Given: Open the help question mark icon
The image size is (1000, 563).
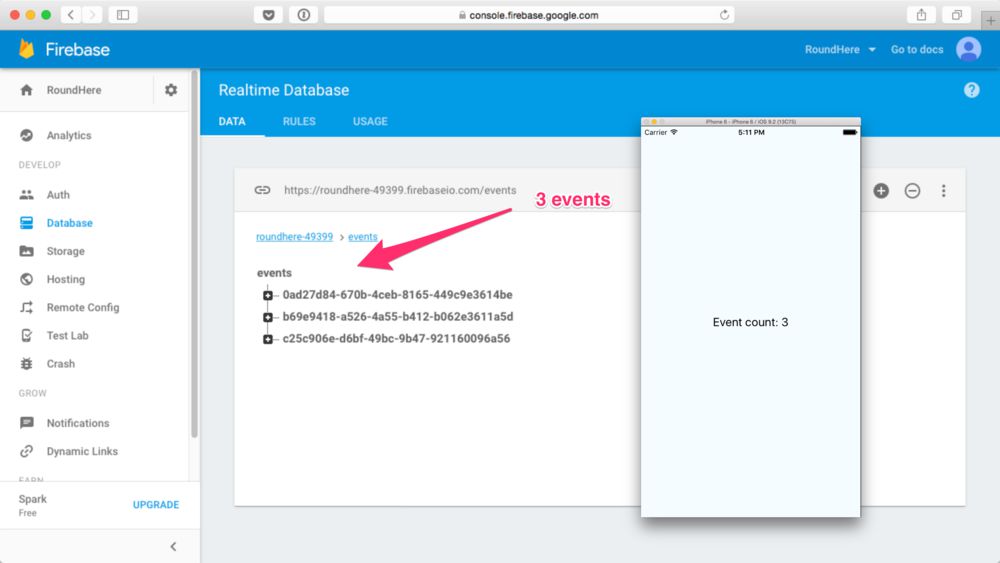Looking at the screenshot, I should point(971,90).
